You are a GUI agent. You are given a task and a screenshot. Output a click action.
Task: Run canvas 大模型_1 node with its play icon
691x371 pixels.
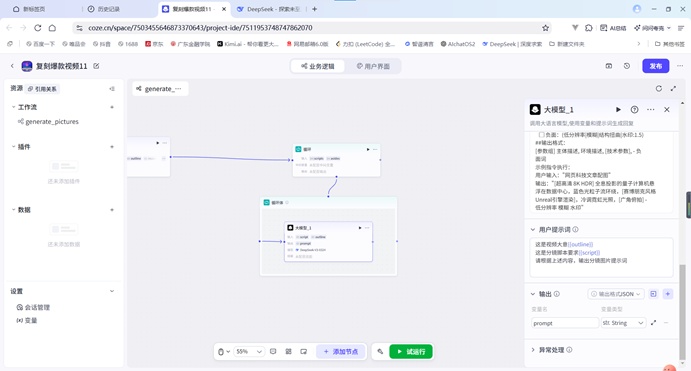pos(360,228)
